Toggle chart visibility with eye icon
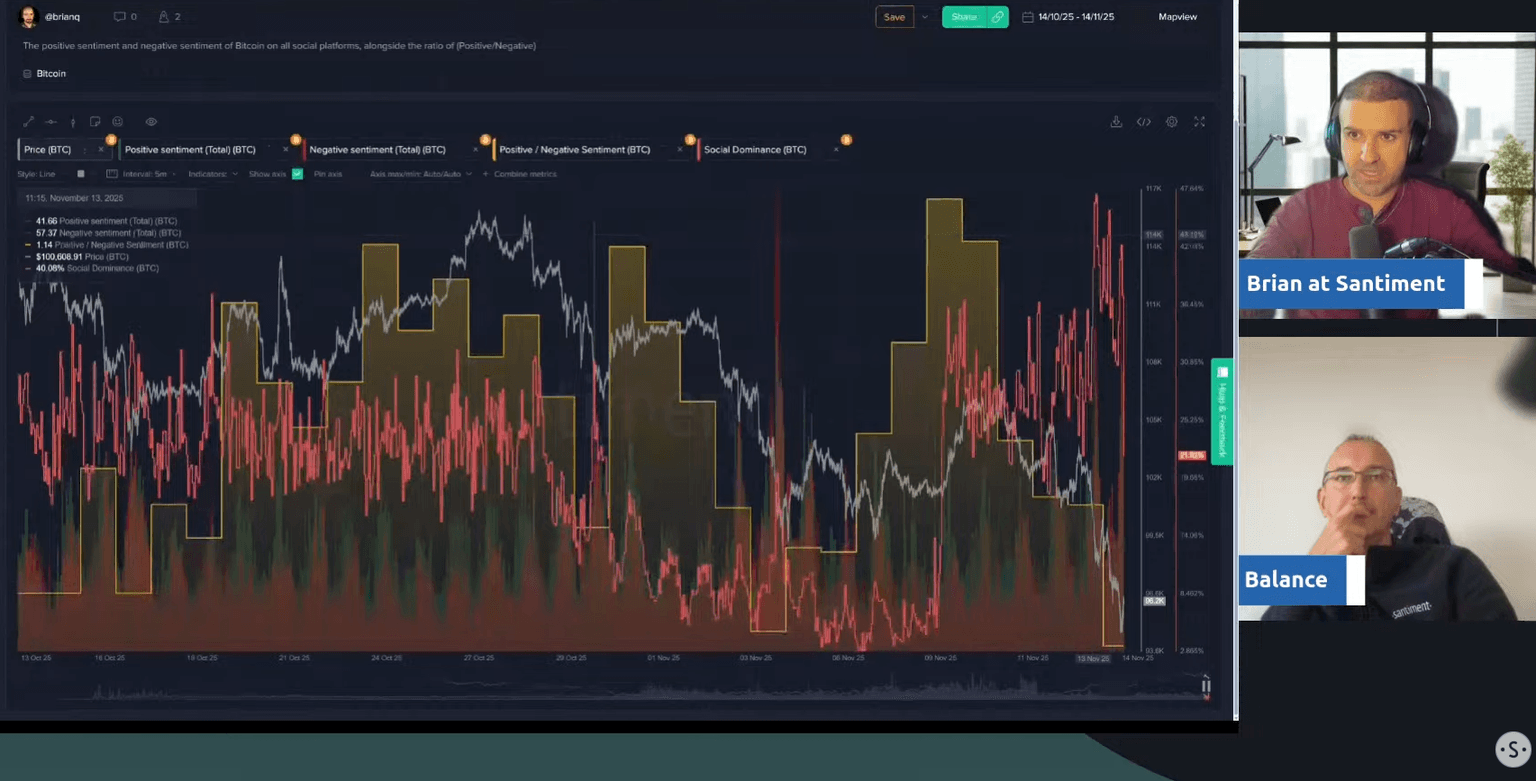This screenshot has width=1536, height=781. pos(151,122)
